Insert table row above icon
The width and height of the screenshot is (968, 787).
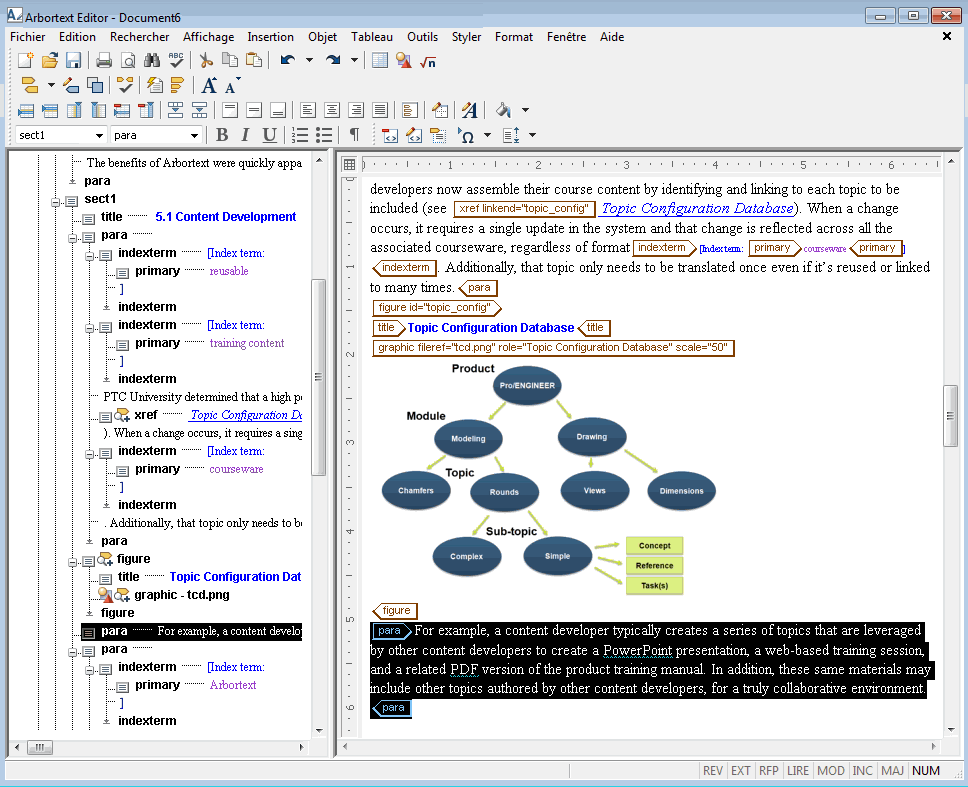click(x=26, y=110)
